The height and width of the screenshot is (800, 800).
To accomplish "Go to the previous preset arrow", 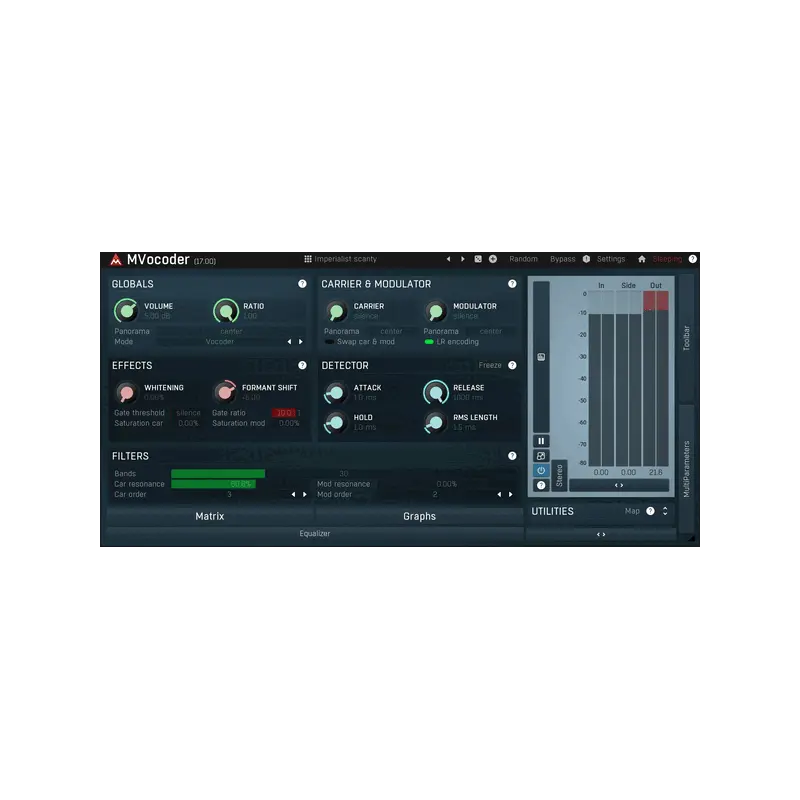I will 448,259.
